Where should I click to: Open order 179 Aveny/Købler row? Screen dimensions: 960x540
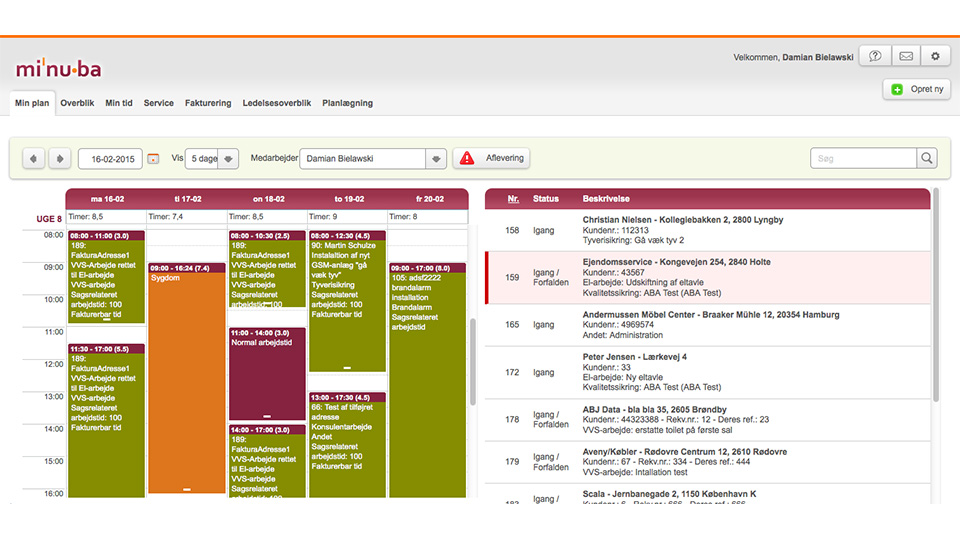coord(708,462)
